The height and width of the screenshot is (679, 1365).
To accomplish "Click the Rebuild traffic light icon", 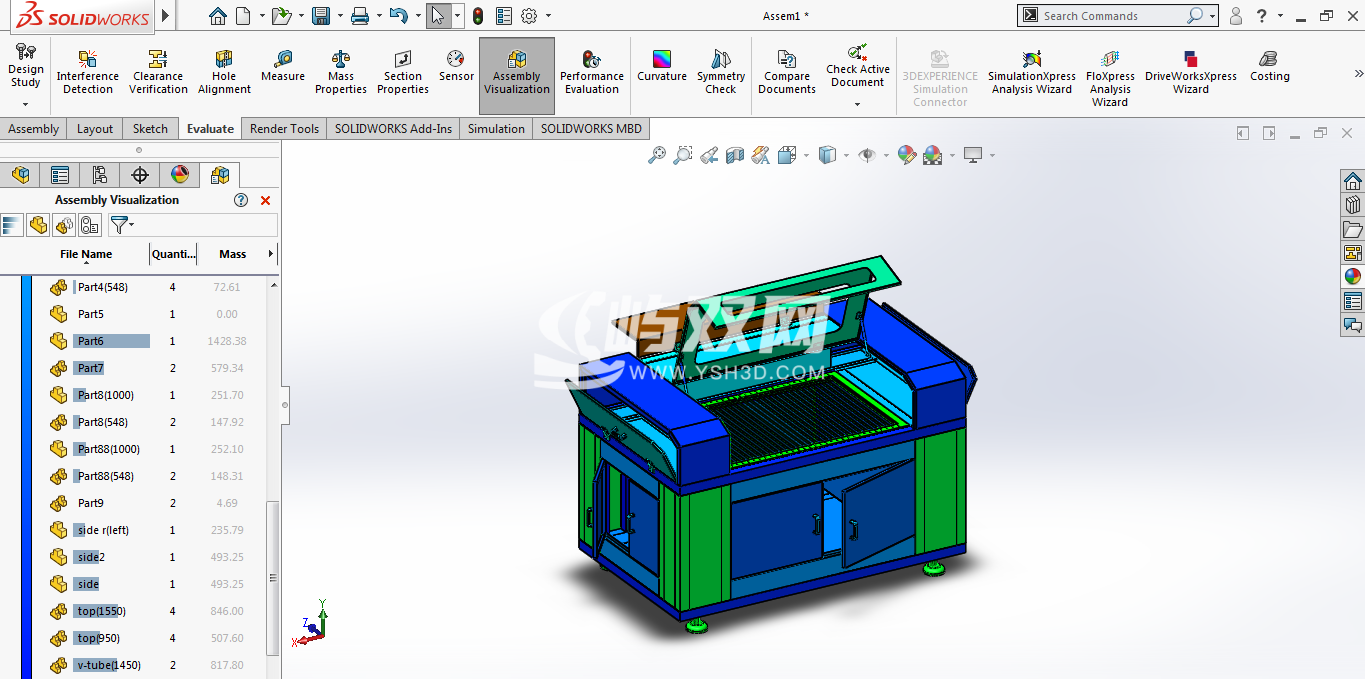I will pos(478,16).
